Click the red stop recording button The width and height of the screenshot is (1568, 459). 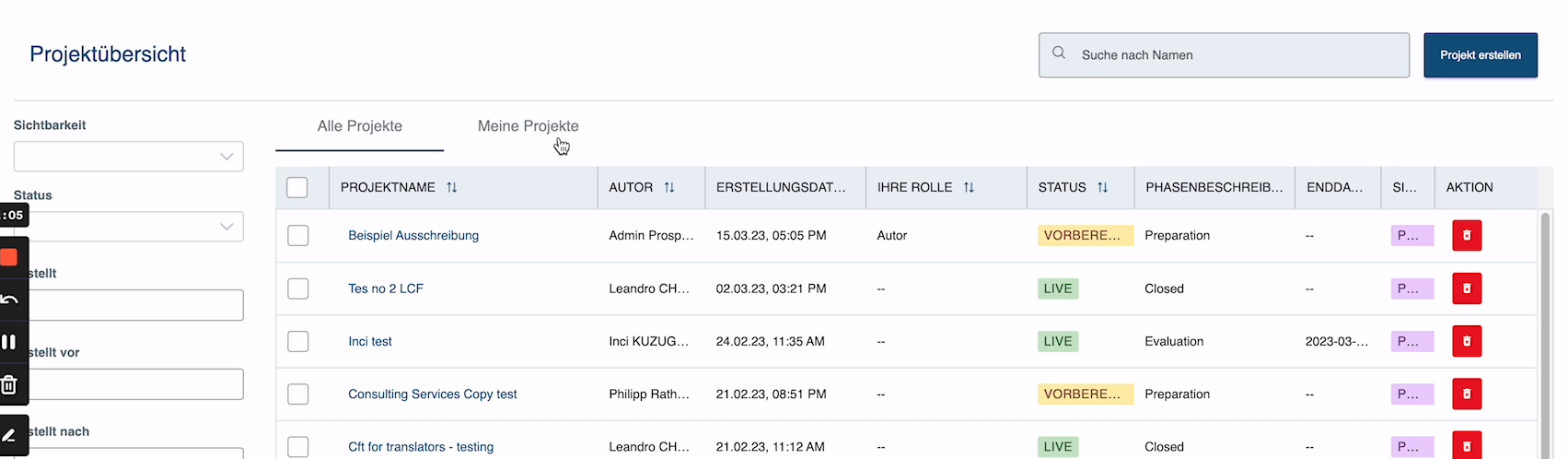coord(9,257)
